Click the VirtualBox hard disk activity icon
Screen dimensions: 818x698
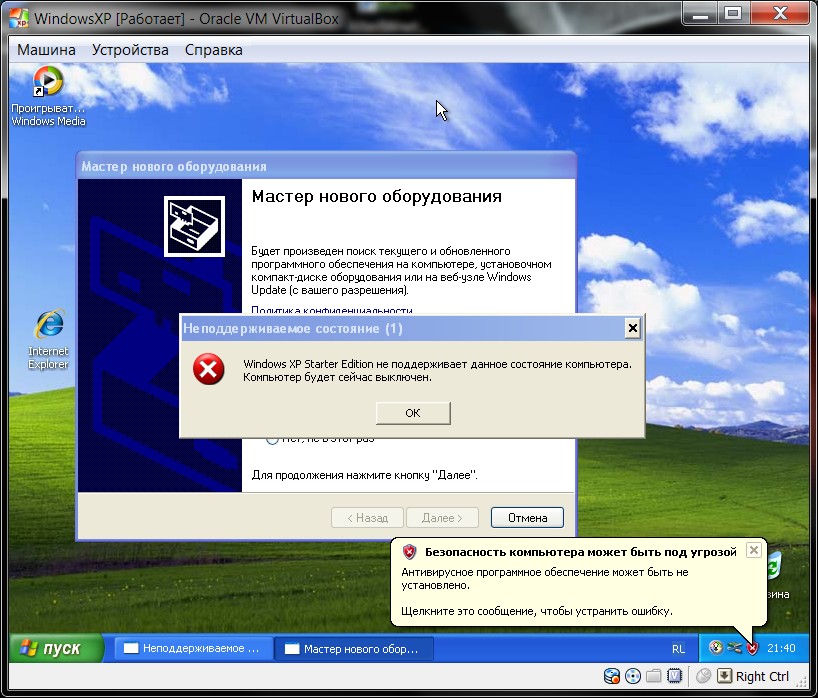(x=611, y=677)
